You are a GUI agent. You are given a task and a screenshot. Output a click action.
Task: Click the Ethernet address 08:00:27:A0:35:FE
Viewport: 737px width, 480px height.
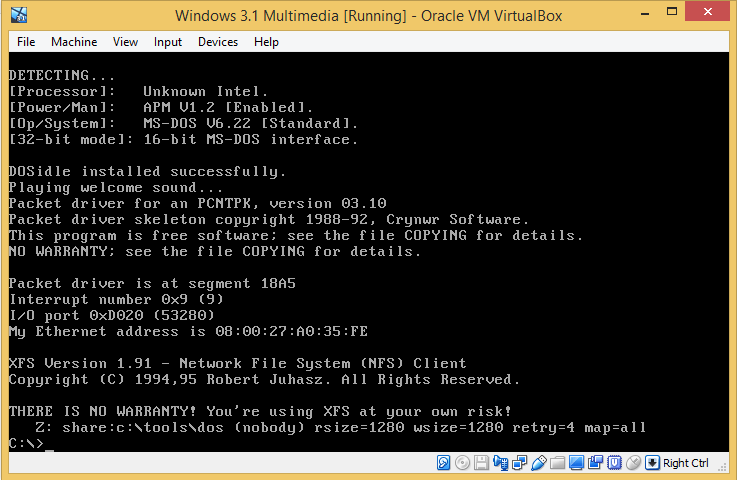click(x=291, y=331)
